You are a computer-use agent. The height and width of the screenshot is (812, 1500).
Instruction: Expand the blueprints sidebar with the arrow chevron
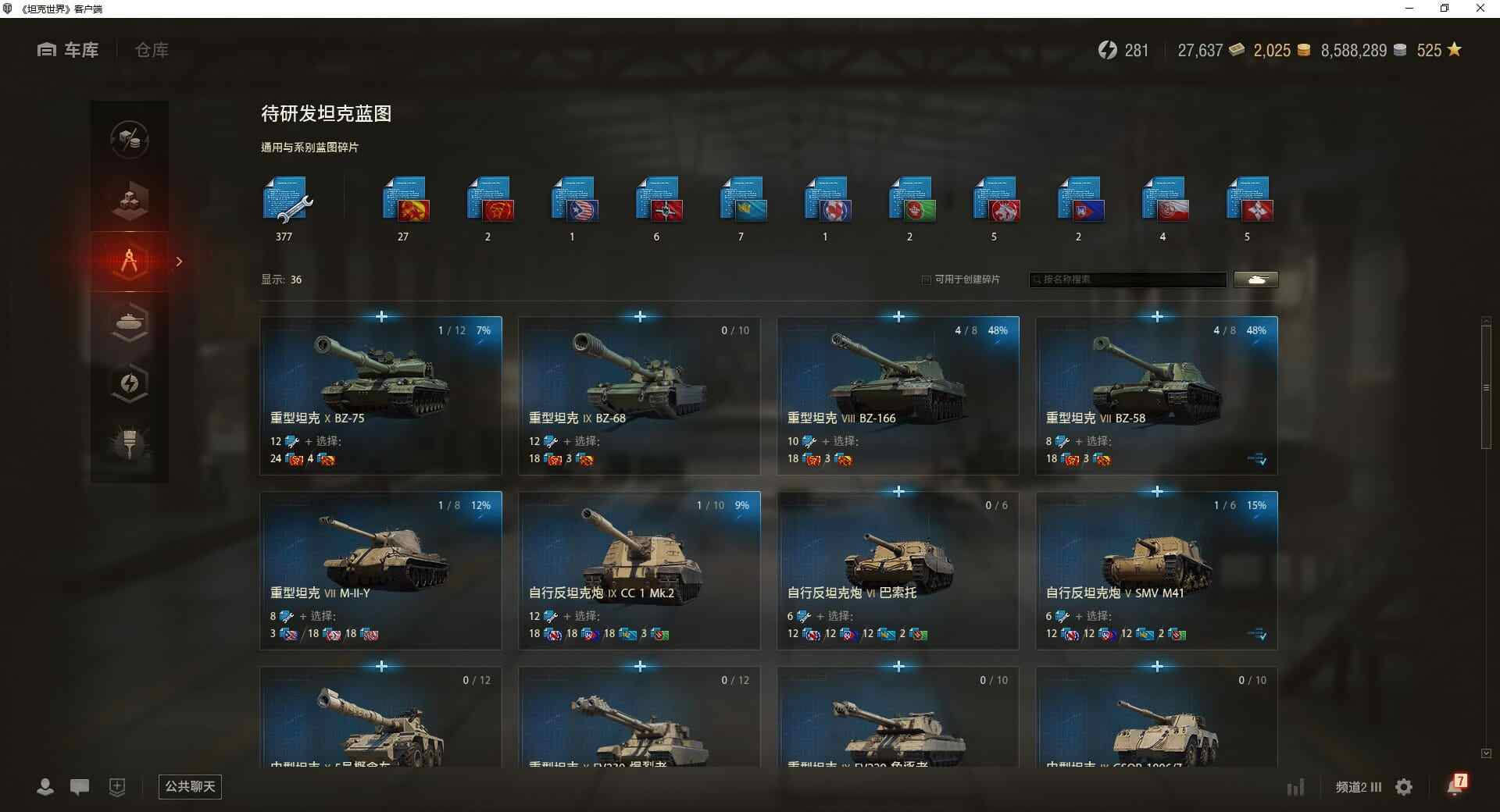click(179, 262)
